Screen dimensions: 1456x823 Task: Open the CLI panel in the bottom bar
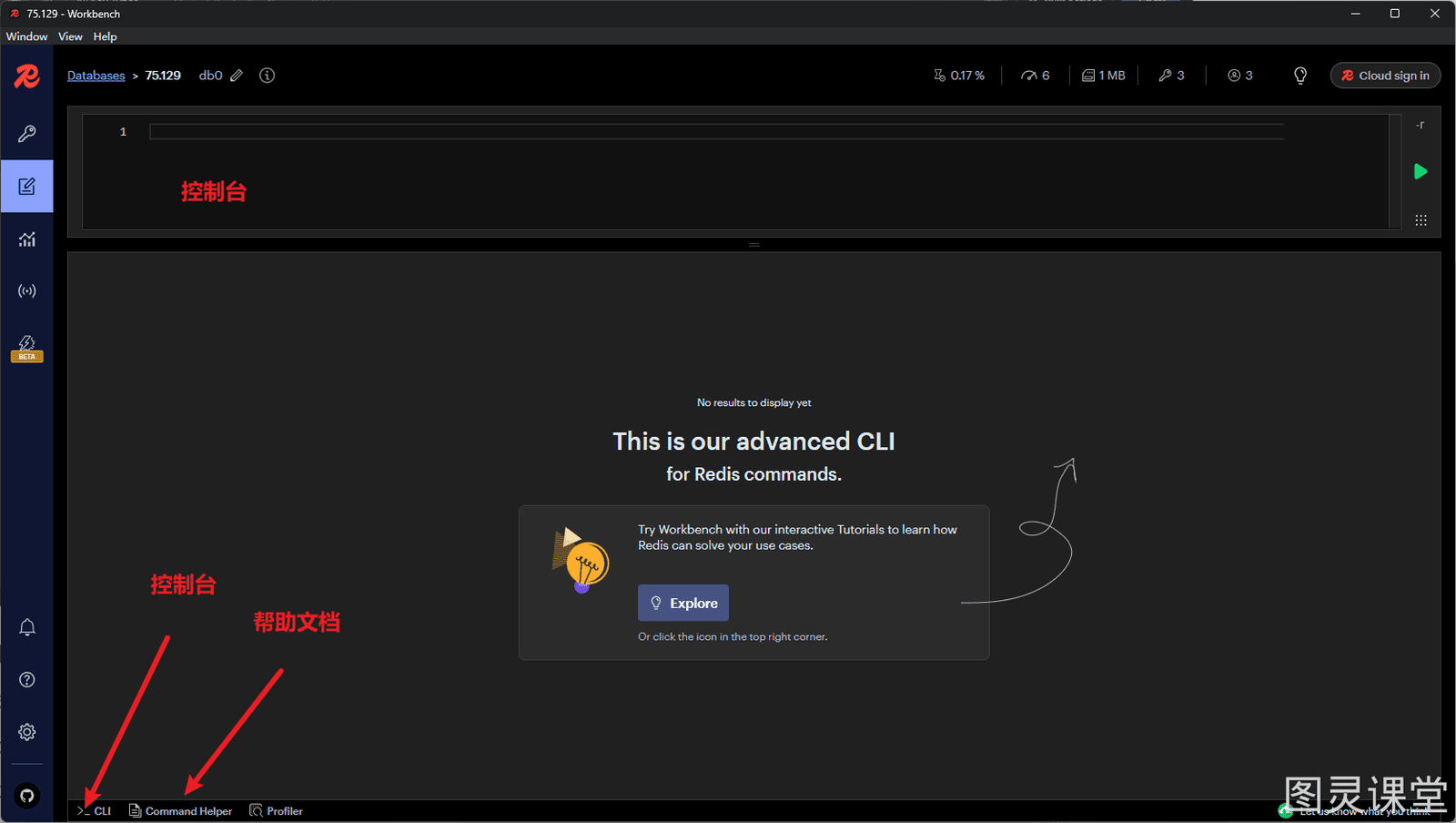pyautogui.click(x=95, y=811)
